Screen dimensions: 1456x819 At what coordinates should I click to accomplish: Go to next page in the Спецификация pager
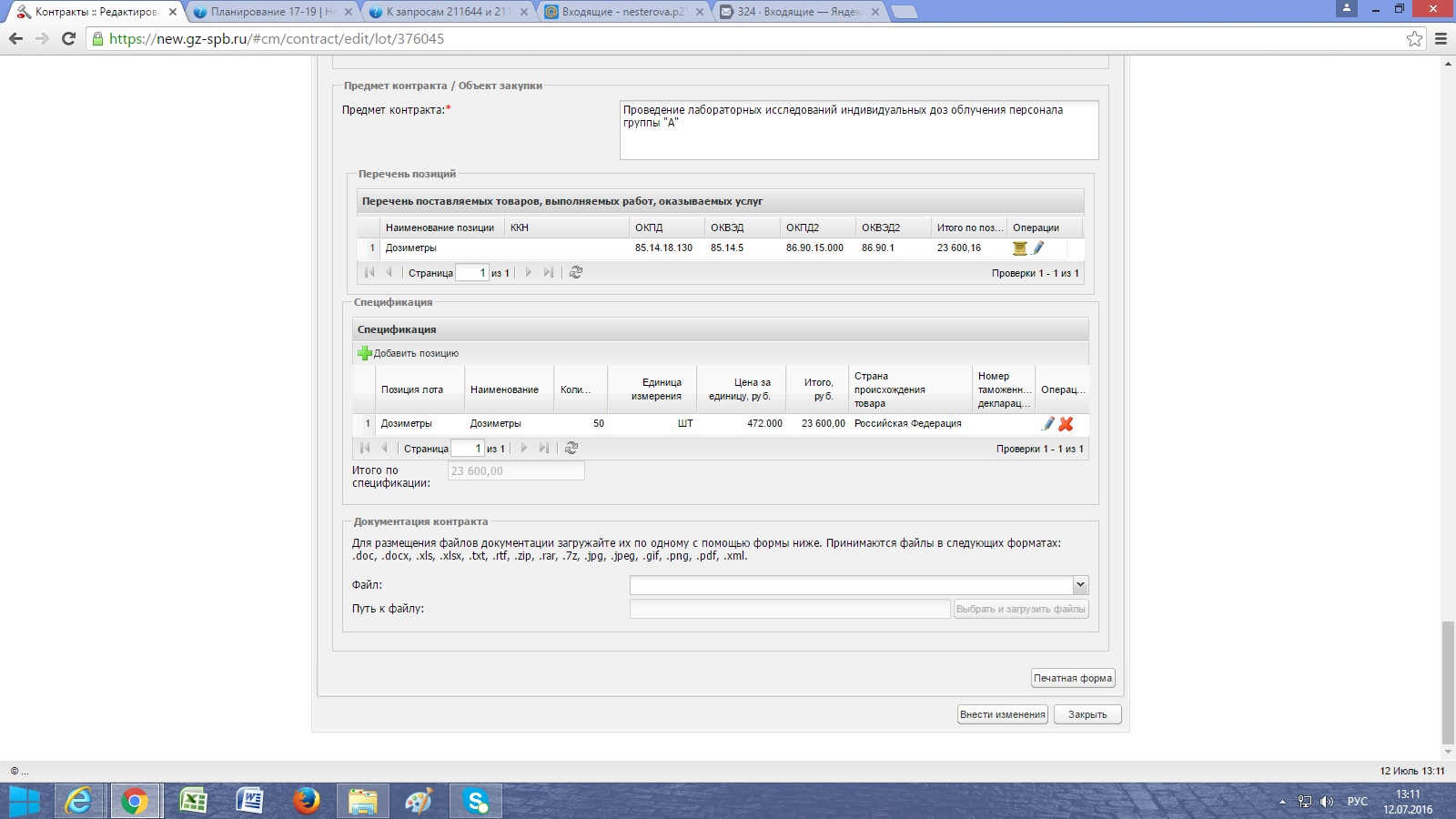(523, 448)
